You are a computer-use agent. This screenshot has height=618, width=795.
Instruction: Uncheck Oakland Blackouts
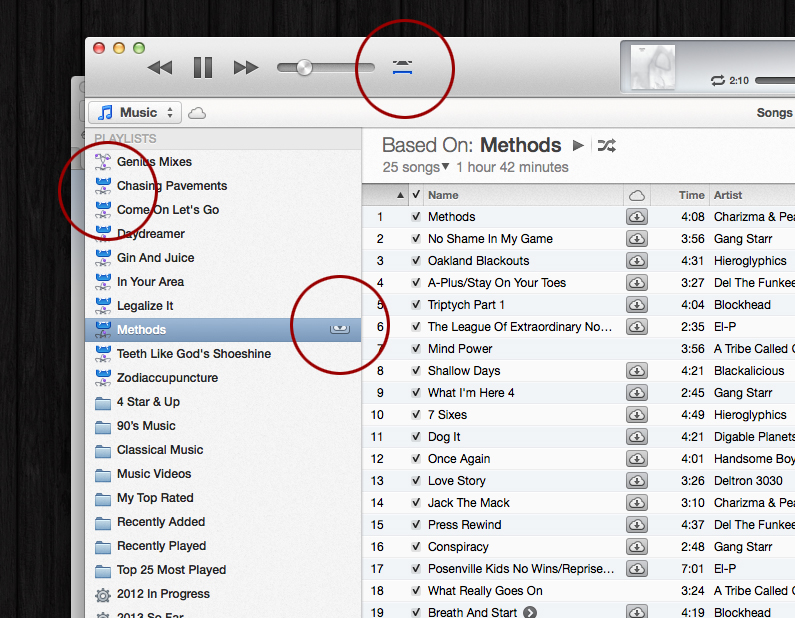pyautogui.click(x=416, y=261)
